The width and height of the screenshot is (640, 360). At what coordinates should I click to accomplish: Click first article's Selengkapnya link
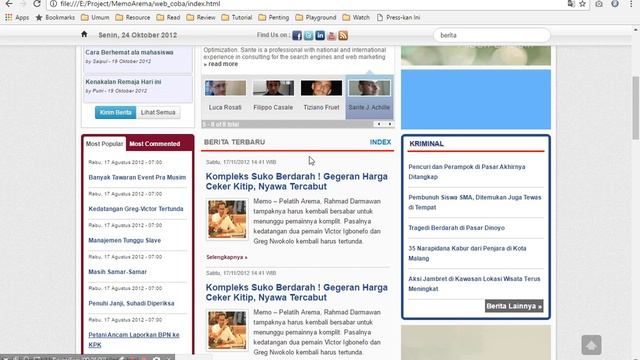click(x=227, y=257)
